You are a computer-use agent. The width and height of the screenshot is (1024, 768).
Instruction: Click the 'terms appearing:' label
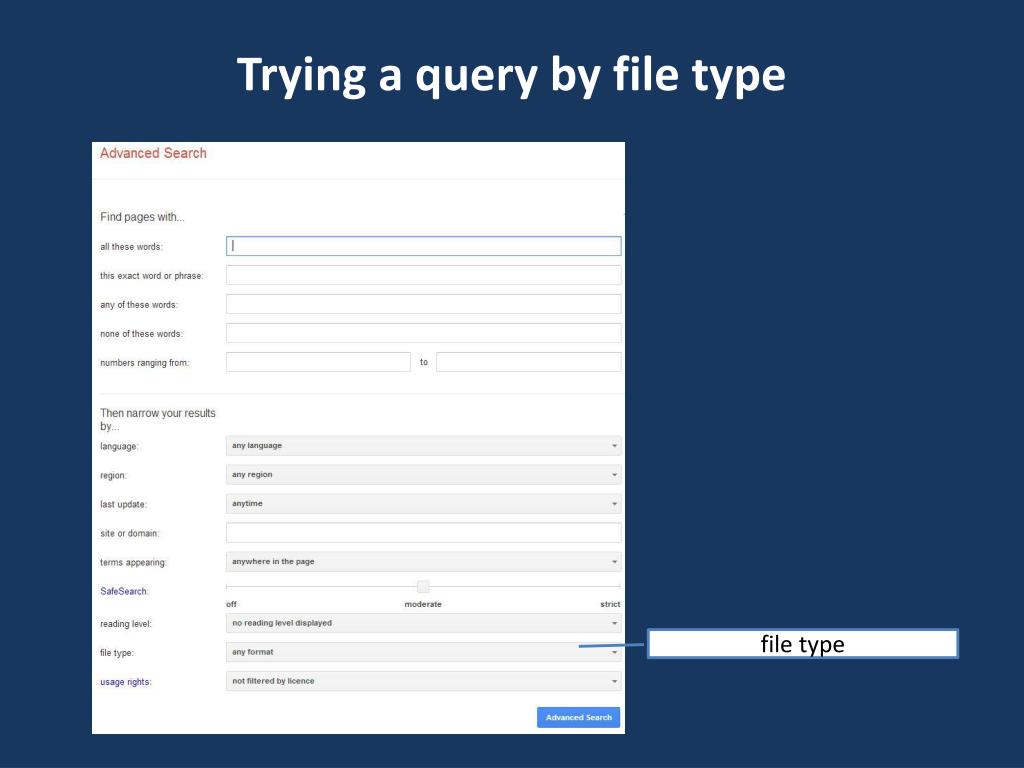tap(133, 562)
